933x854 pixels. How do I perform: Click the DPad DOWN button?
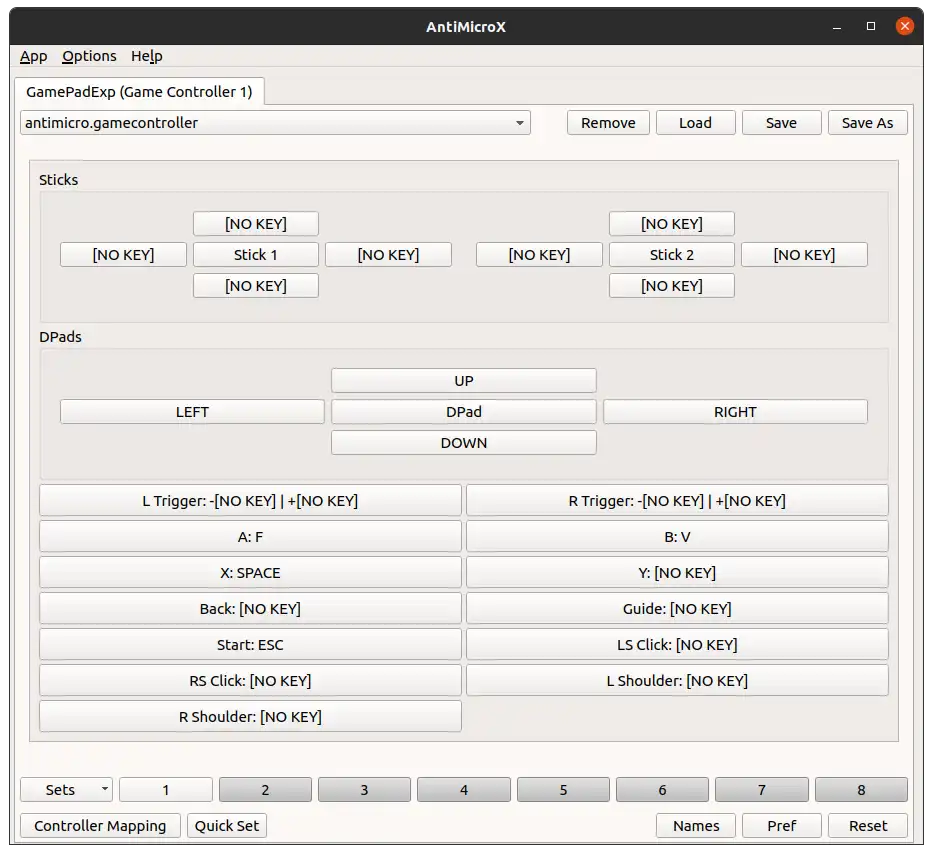click(x=464, y=443)
